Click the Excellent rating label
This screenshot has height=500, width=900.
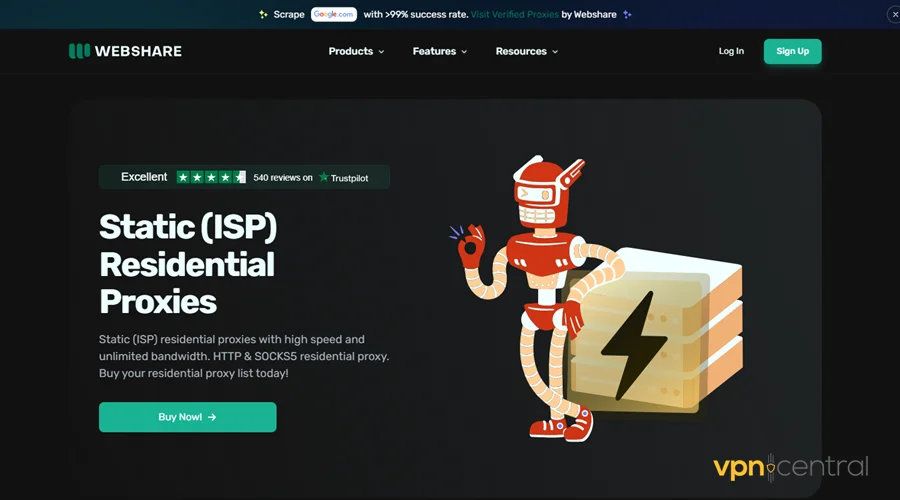144,177
